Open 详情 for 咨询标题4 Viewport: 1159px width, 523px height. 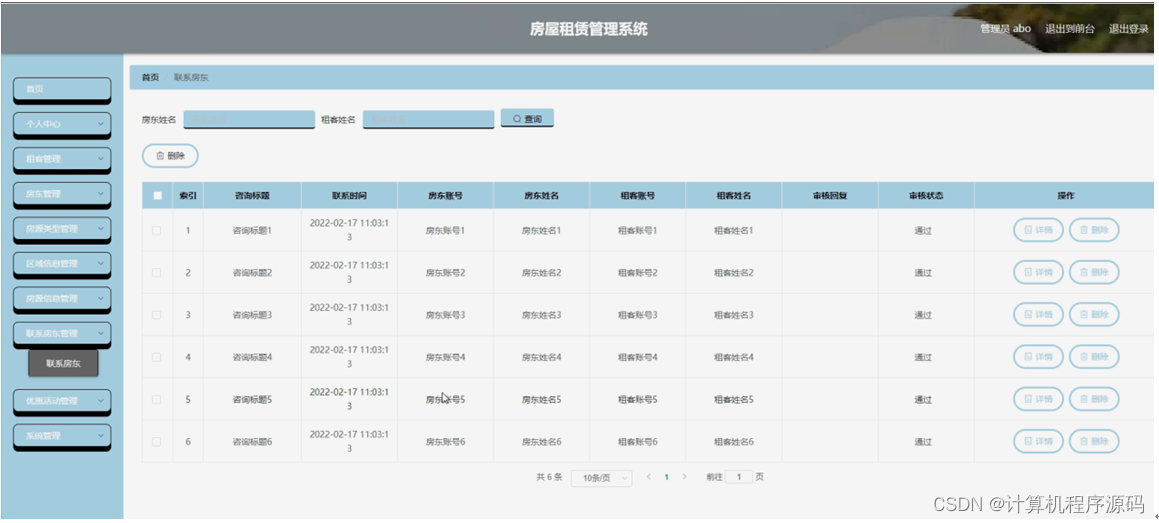(x=1038, y=358)
